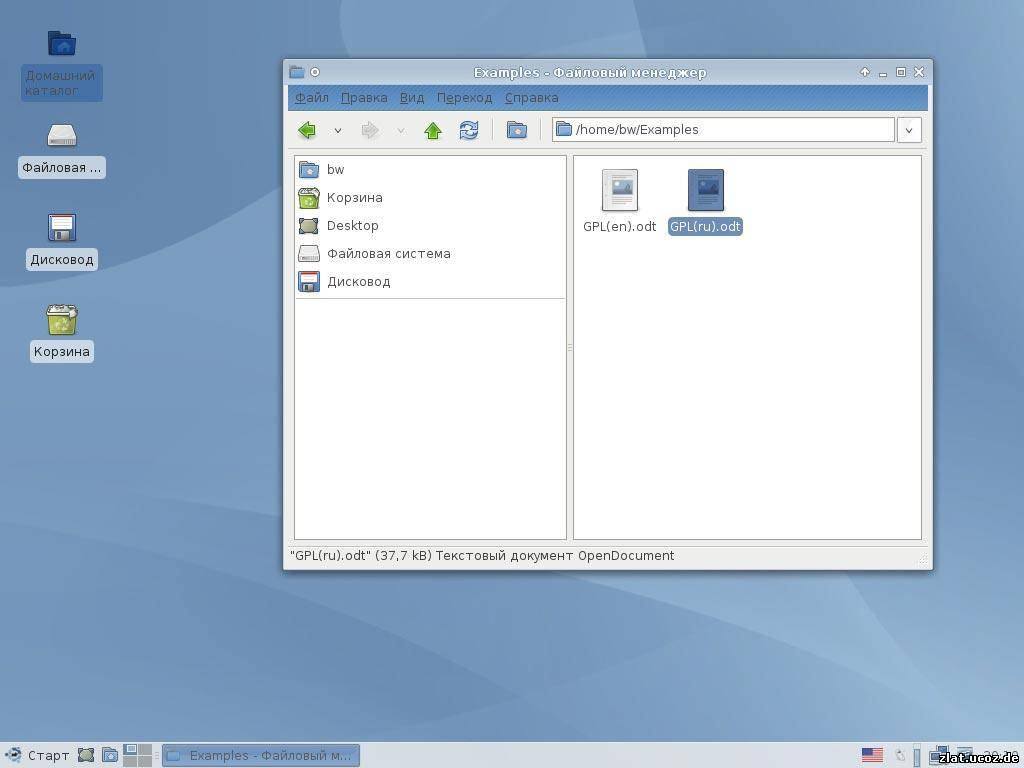1024x768 pixels.
Task: Expand the location bar dropdown
Action: [x=909, y=130]
